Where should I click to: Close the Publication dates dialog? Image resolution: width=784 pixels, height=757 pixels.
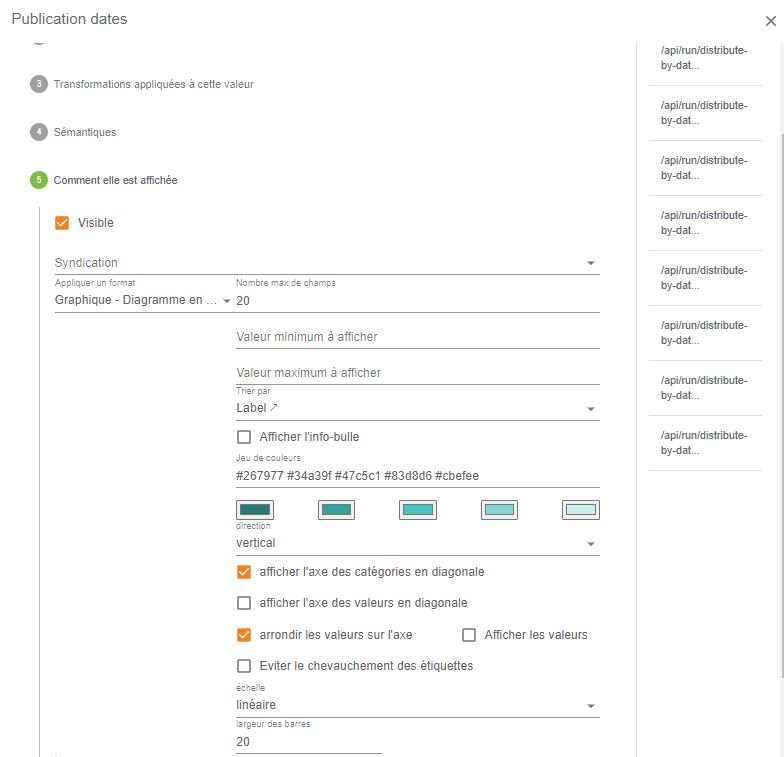point(770,21)
